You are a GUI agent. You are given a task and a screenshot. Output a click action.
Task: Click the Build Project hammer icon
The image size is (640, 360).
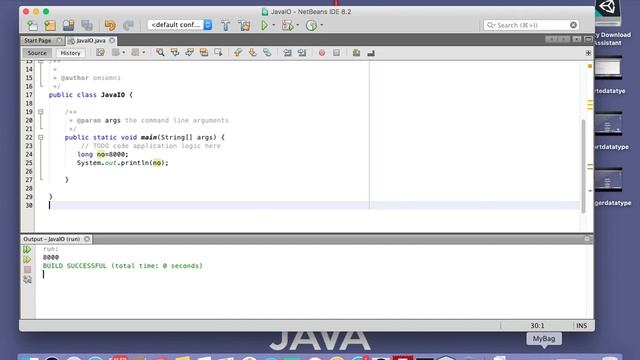click(225, 25)
